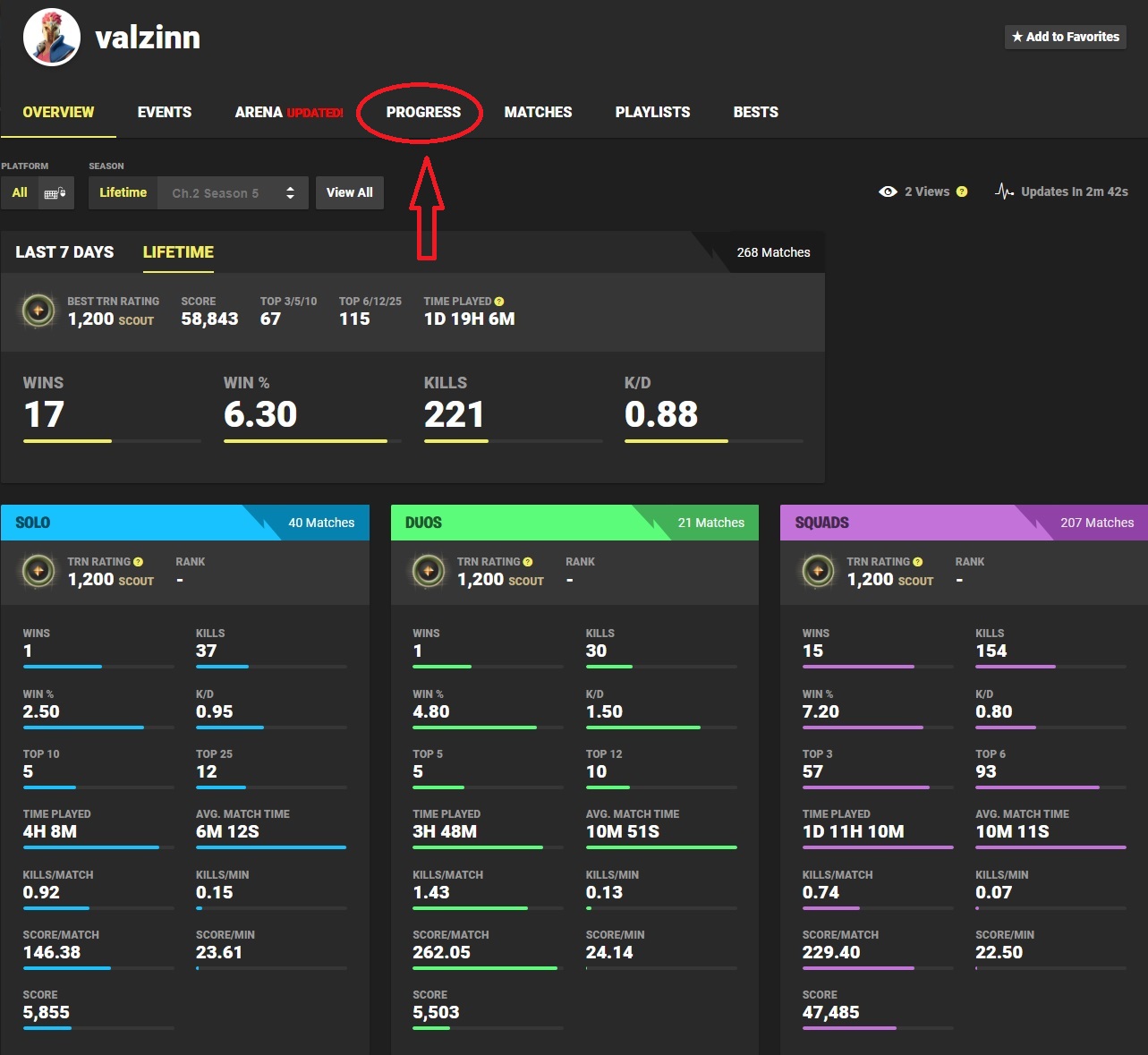Click the Solo Score value 5,855
Viewport: 1148px width, 1055px height.
click(47, 1012)
